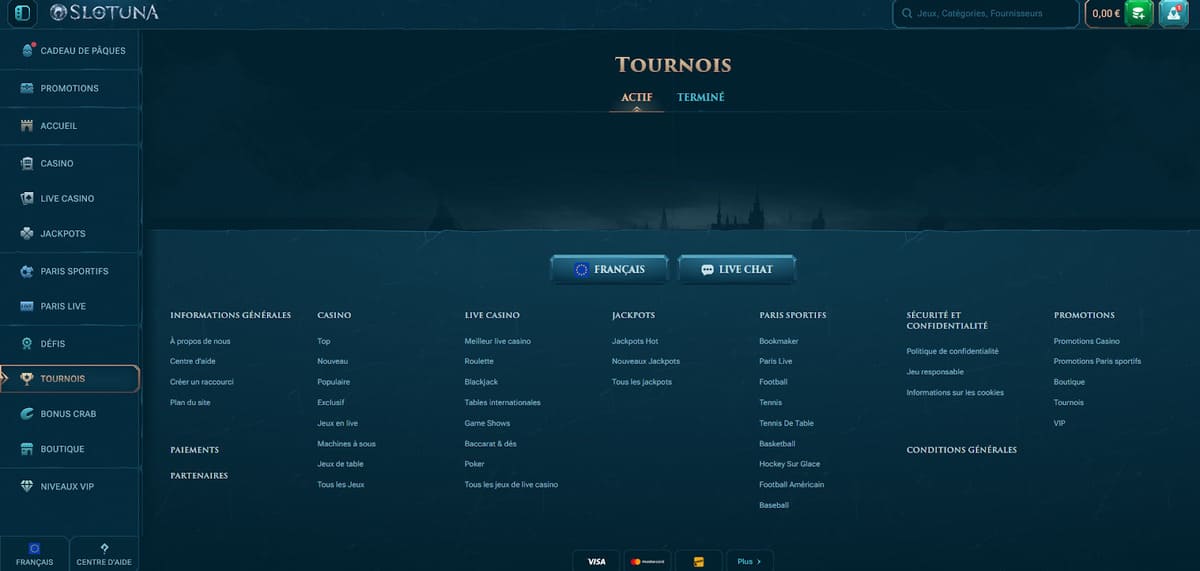Open Centre d'aide button at sidebar bottom
1200x571 pixels.
[104, 554]
